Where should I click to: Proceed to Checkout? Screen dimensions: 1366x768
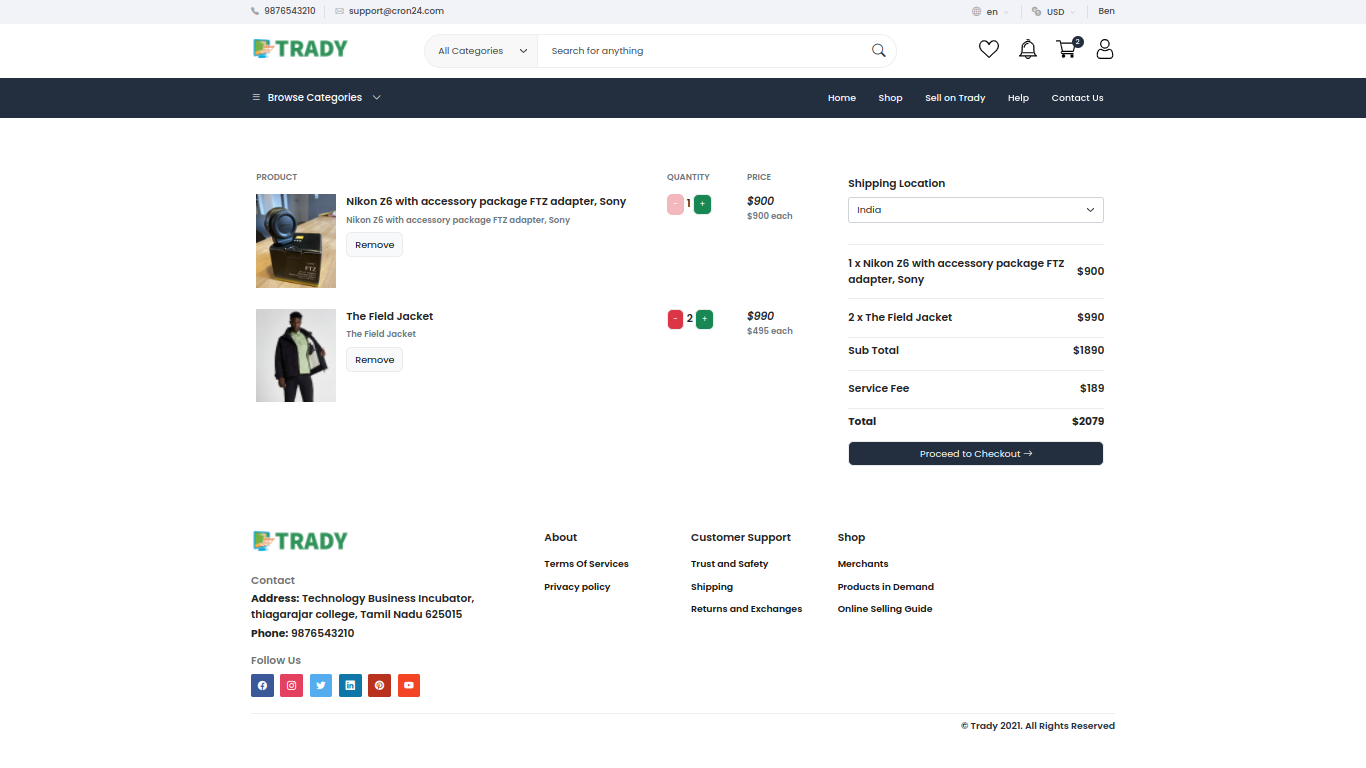(x=975, y=453)
